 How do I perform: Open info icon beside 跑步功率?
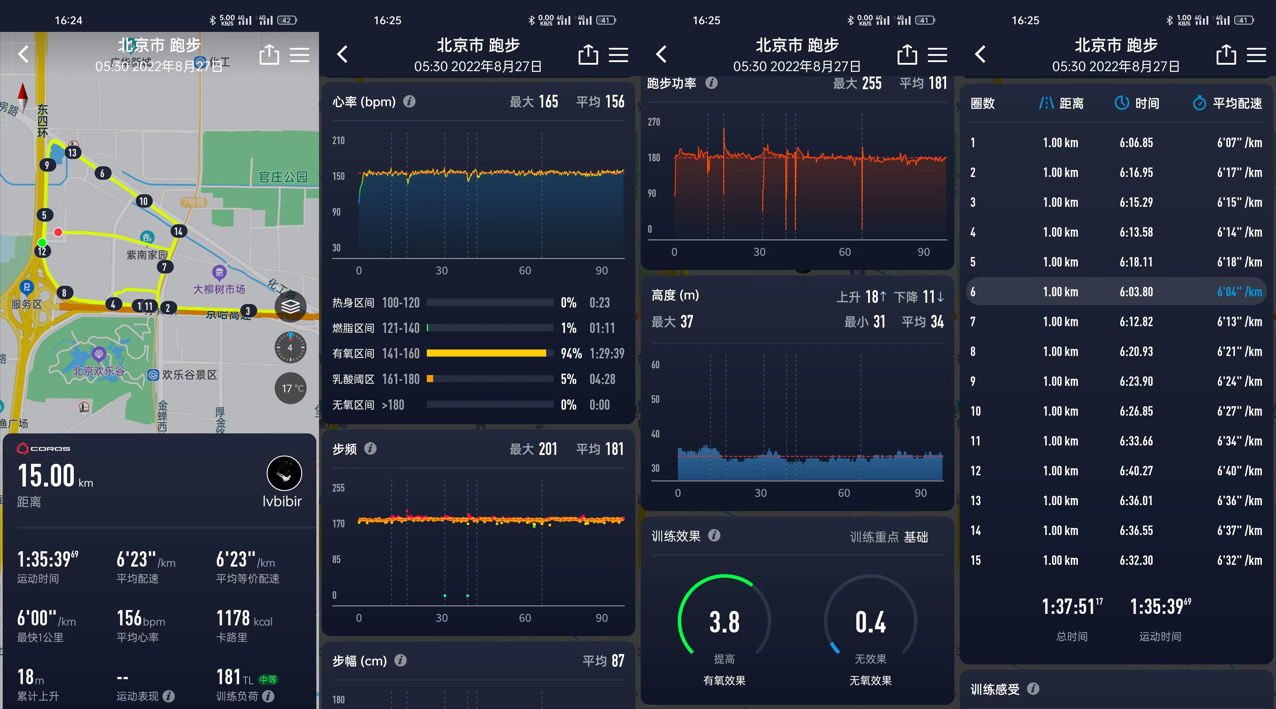[x=711, y=83]
